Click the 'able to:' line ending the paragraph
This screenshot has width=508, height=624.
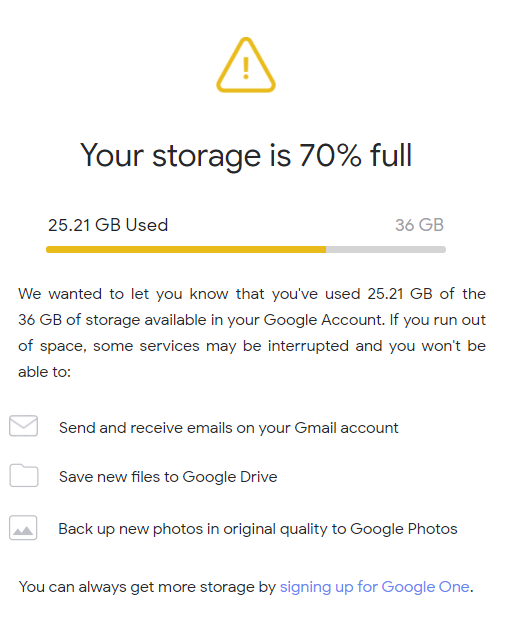[45, 372]
